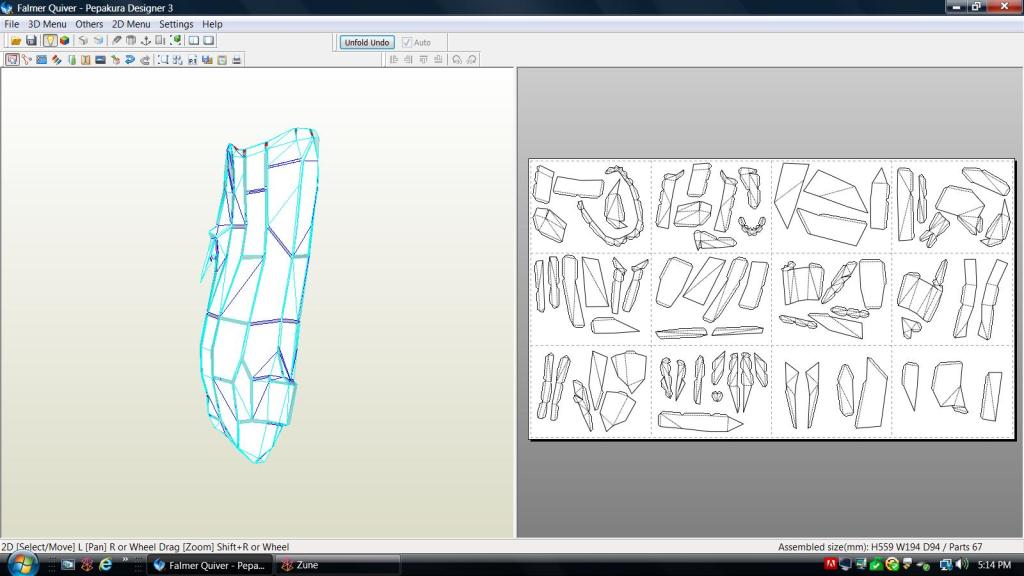
Task: Click the rotate clockwise icon
Action: (472, 59)
